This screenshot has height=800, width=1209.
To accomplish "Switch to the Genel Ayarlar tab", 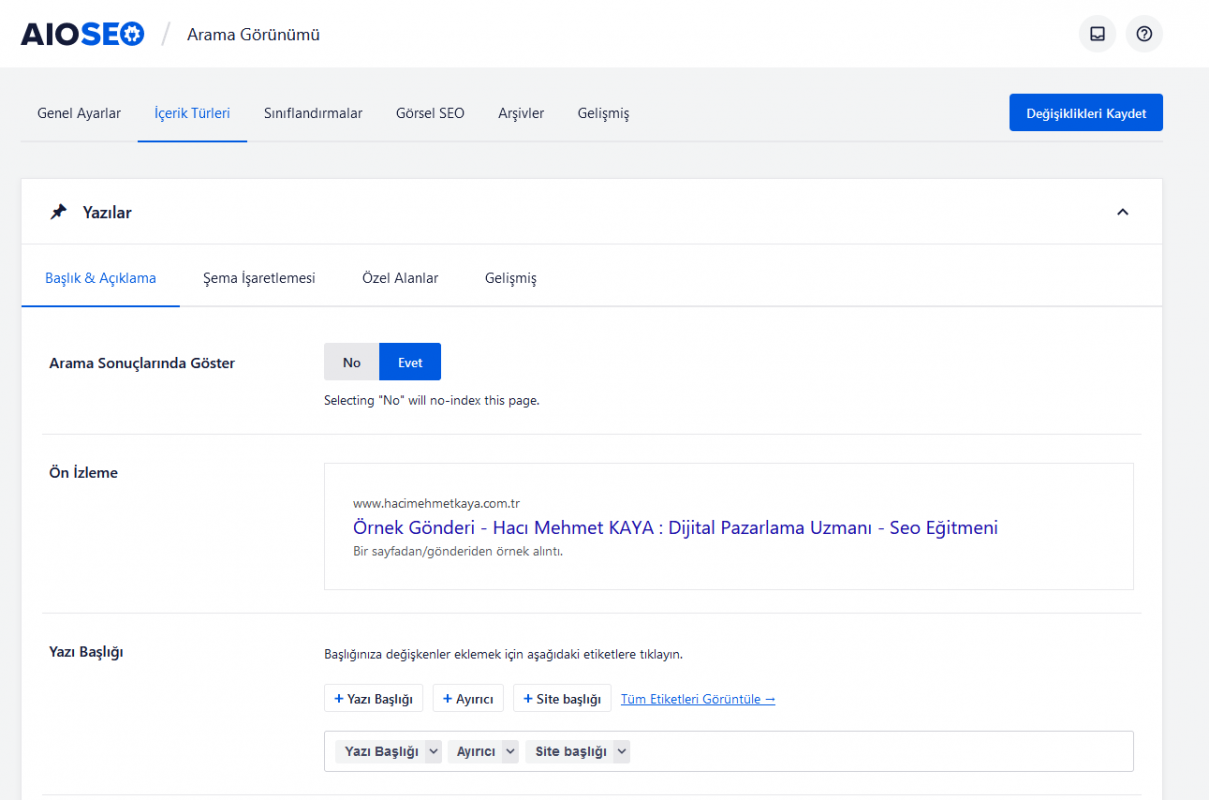I will tap(79, 113).
